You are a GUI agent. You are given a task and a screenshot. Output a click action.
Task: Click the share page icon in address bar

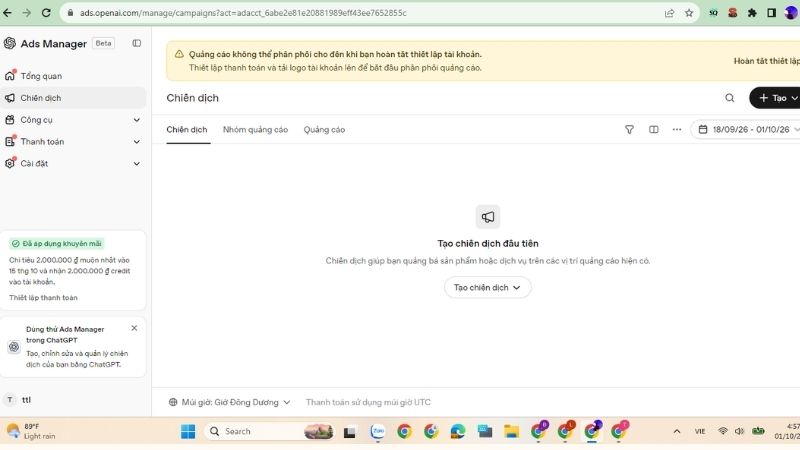point(669,13)
